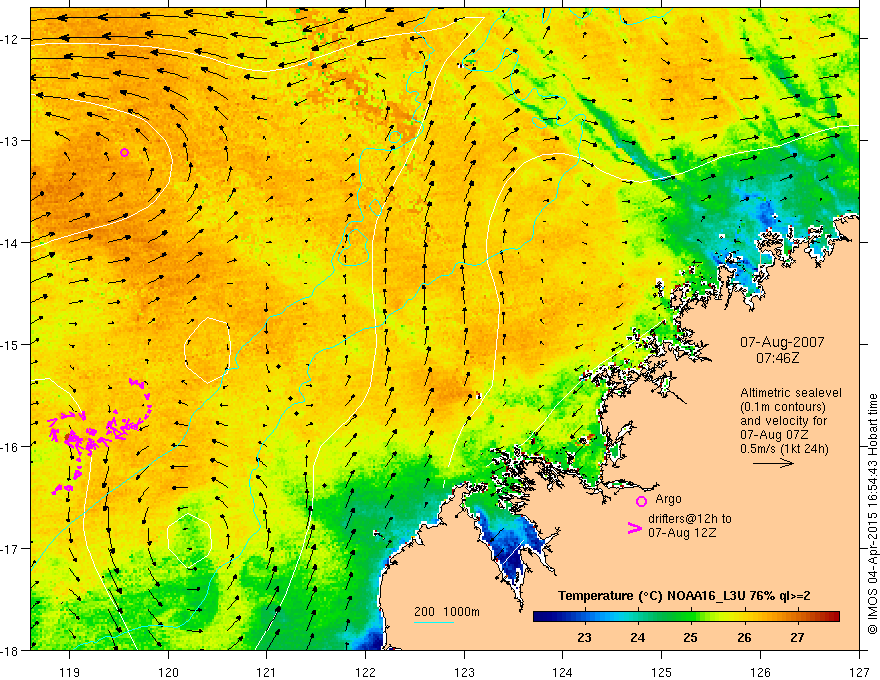The image size is (880, 680).
Task: Click the '200 1000m' isobath label
Action: pos(447,612)
